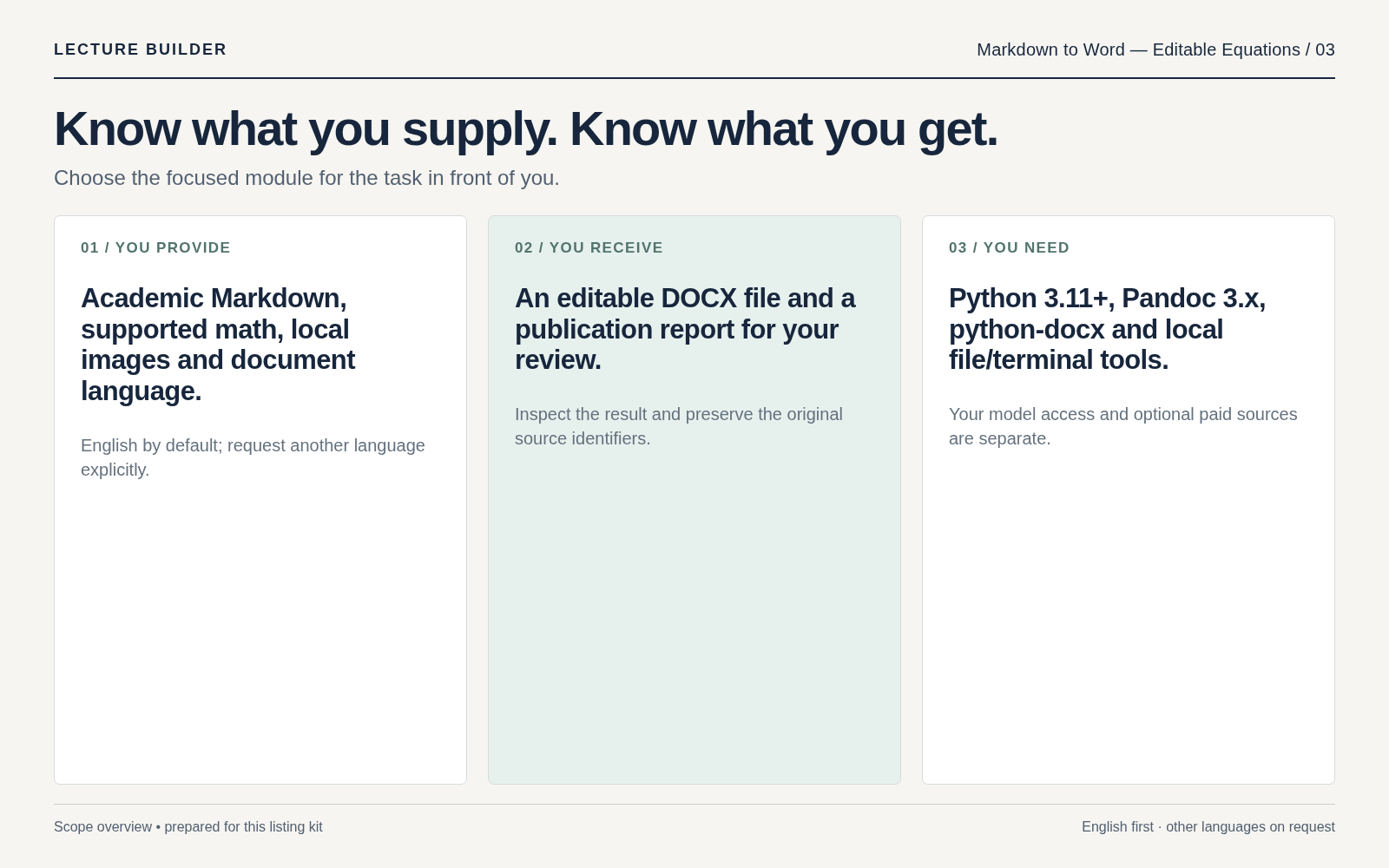Click the '01 / YOU PROVIDE' card label
The height and width of the screenshot is (868, 1389).
(x=155, y=247)
